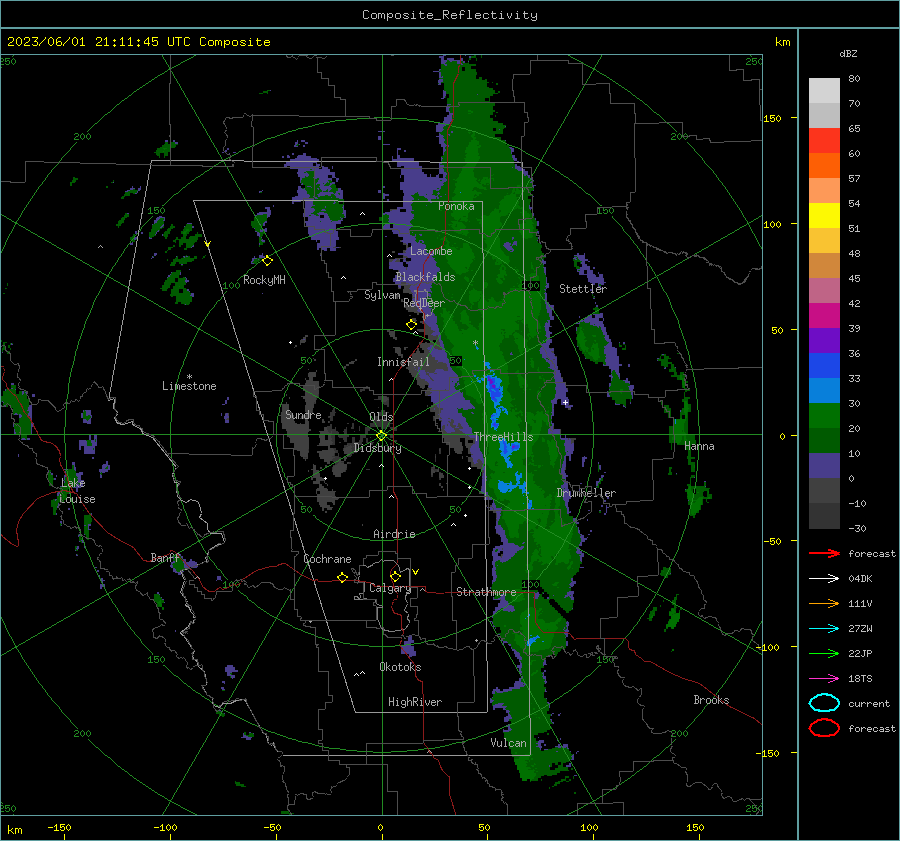The image size is (900, 841).
Task: Click the Stettler label on map
Action: click(583, 289)
